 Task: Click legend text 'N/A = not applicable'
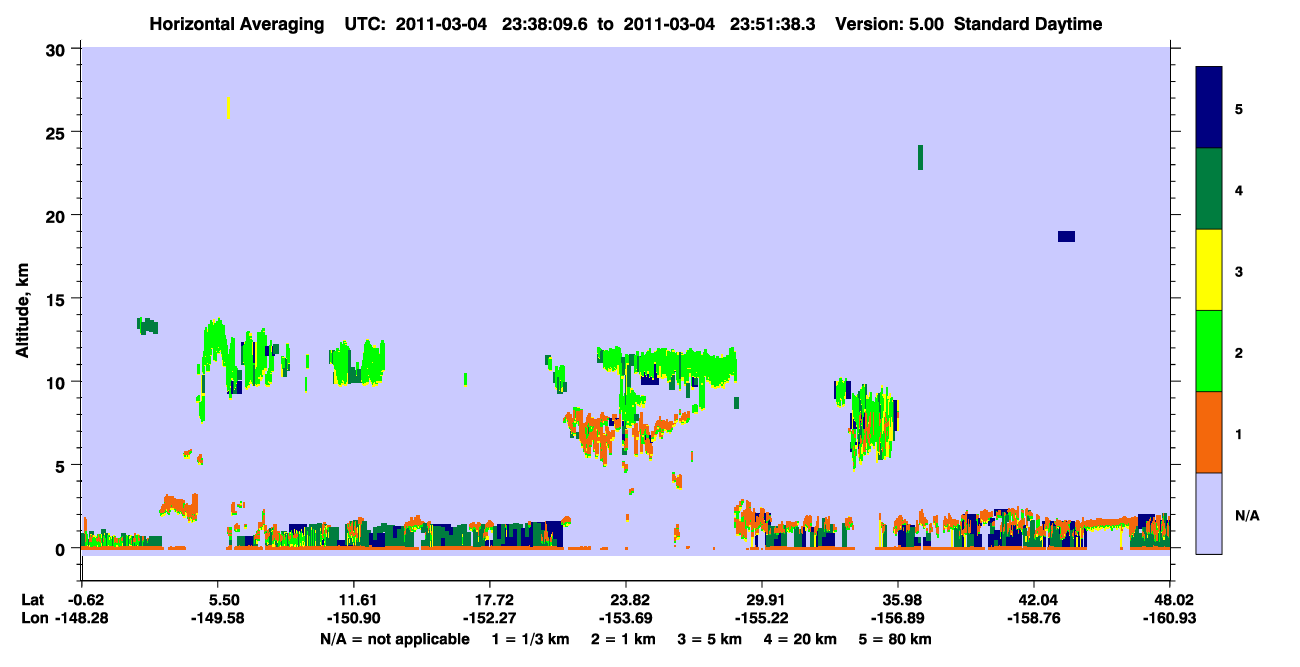pyautogui.click(x=394, y=639)
